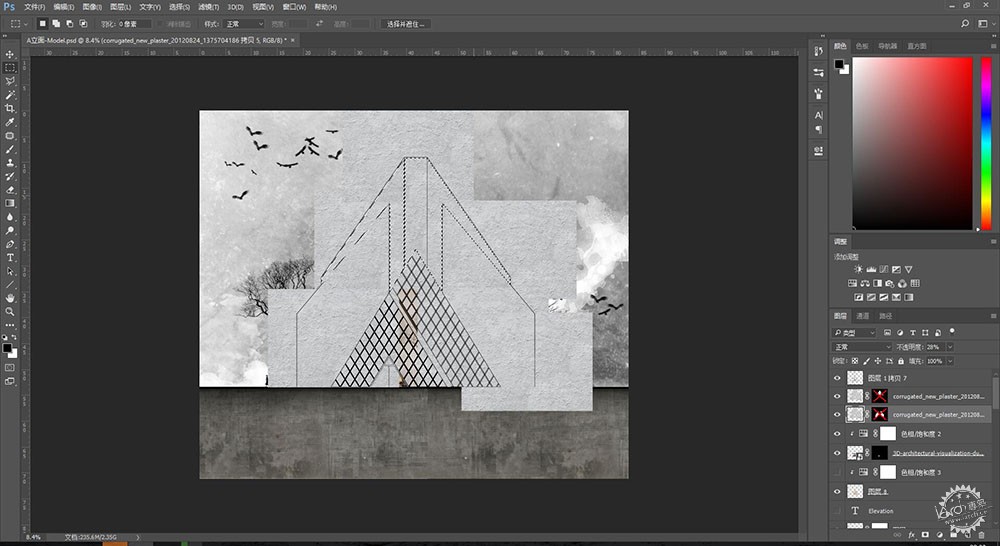Select the Move tool

tap(10, 54)
